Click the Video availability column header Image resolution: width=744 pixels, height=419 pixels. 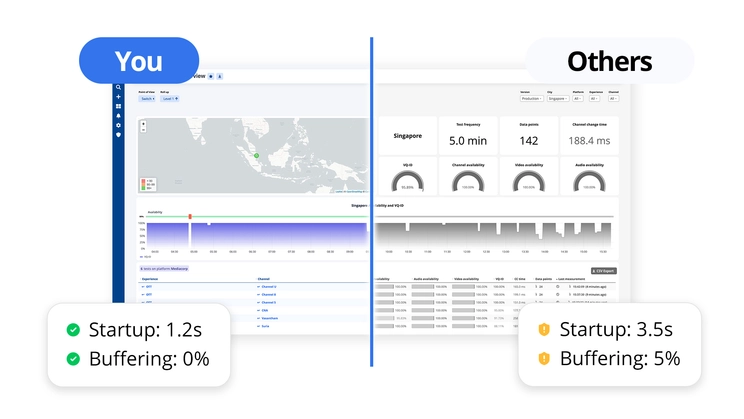[x=466, y=279]
